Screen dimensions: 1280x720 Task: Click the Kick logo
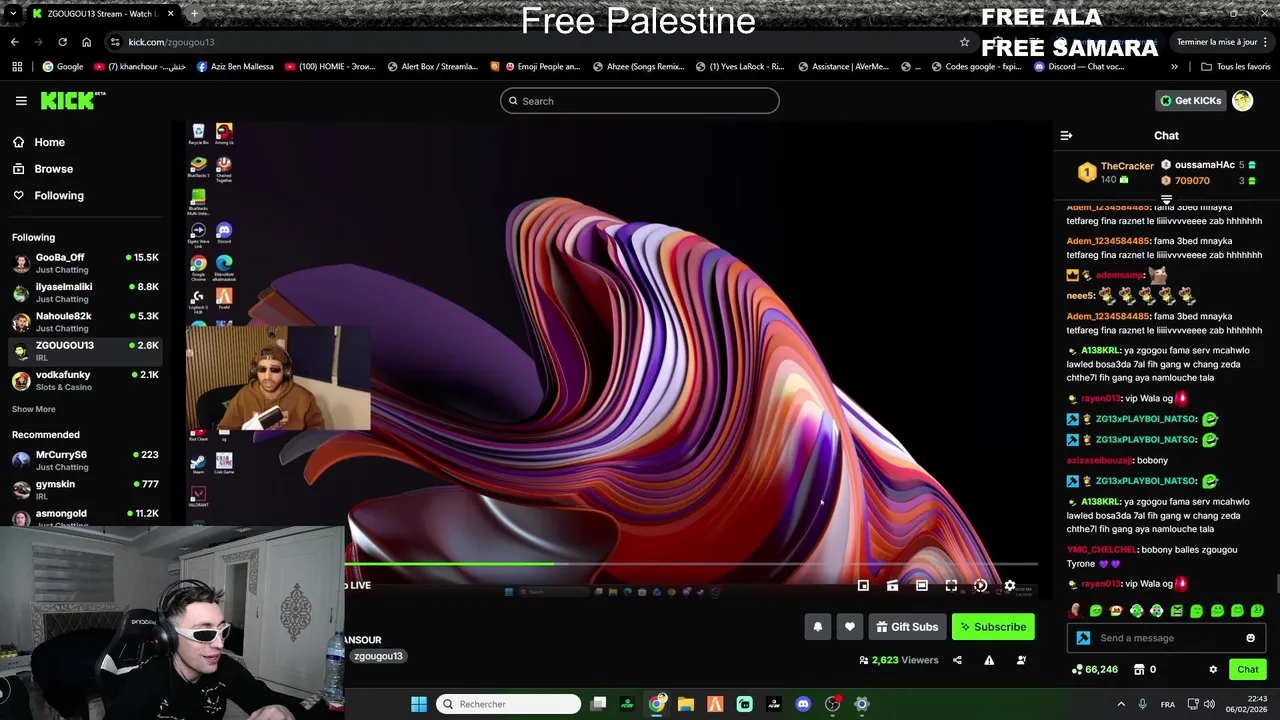pyautogui.click(x=72, y=100)
